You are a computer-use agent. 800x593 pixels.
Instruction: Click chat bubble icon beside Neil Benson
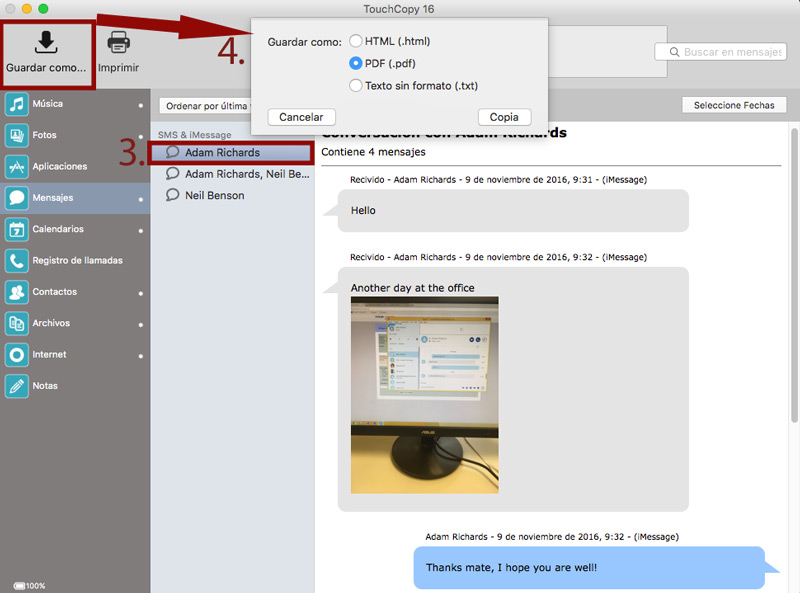(x=172, y=195)
